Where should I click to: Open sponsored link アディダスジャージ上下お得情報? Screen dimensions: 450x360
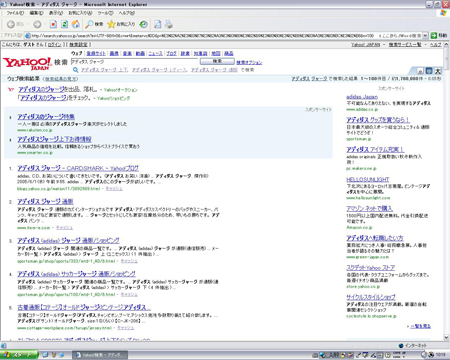(54, 139)
